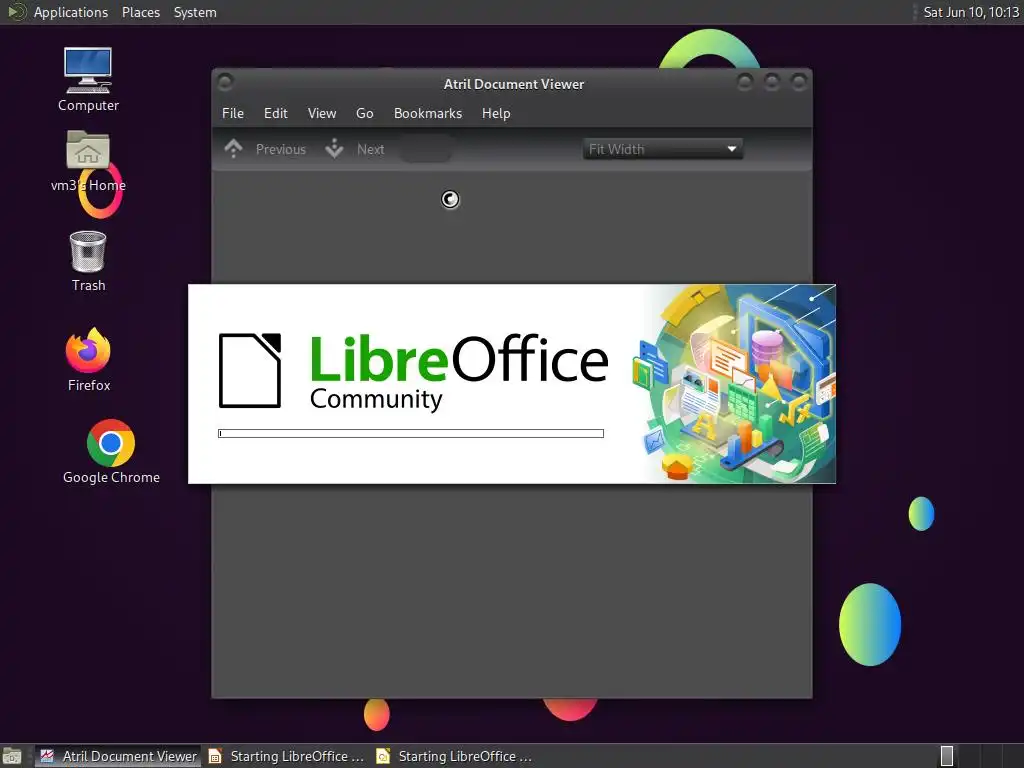Click the LibreOffice Community splash logo

(413, 371)
